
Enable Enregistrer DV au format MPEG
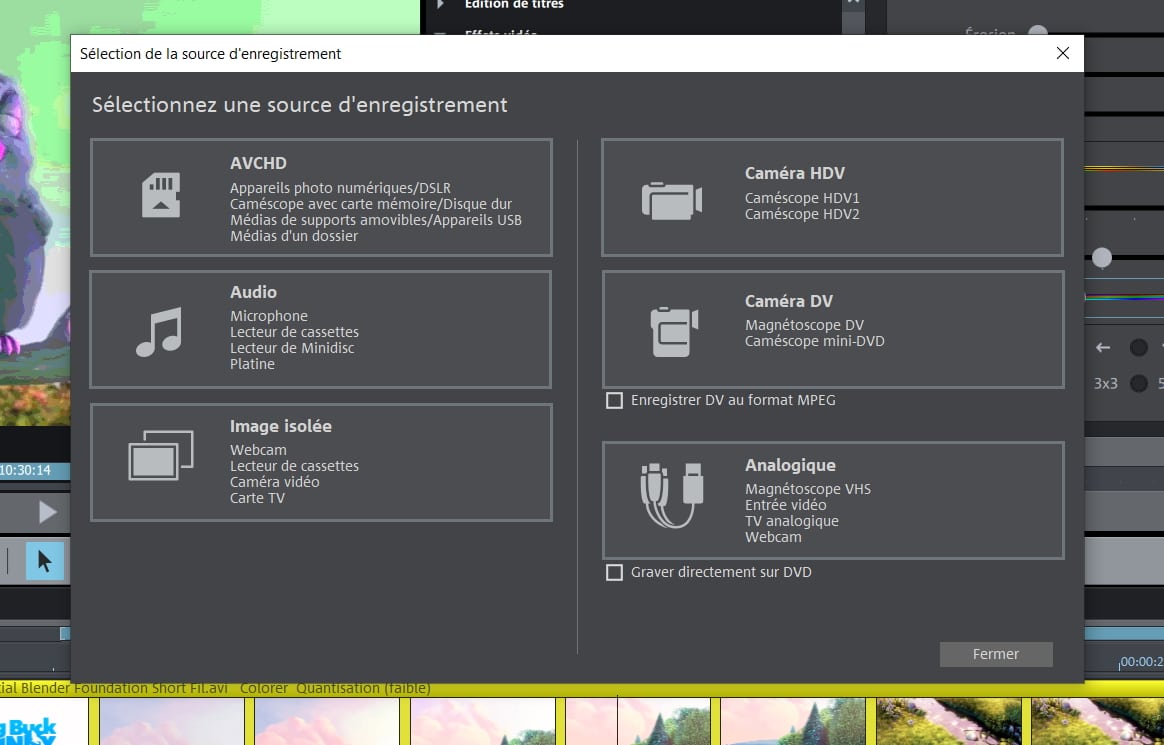tap(614, 401)
